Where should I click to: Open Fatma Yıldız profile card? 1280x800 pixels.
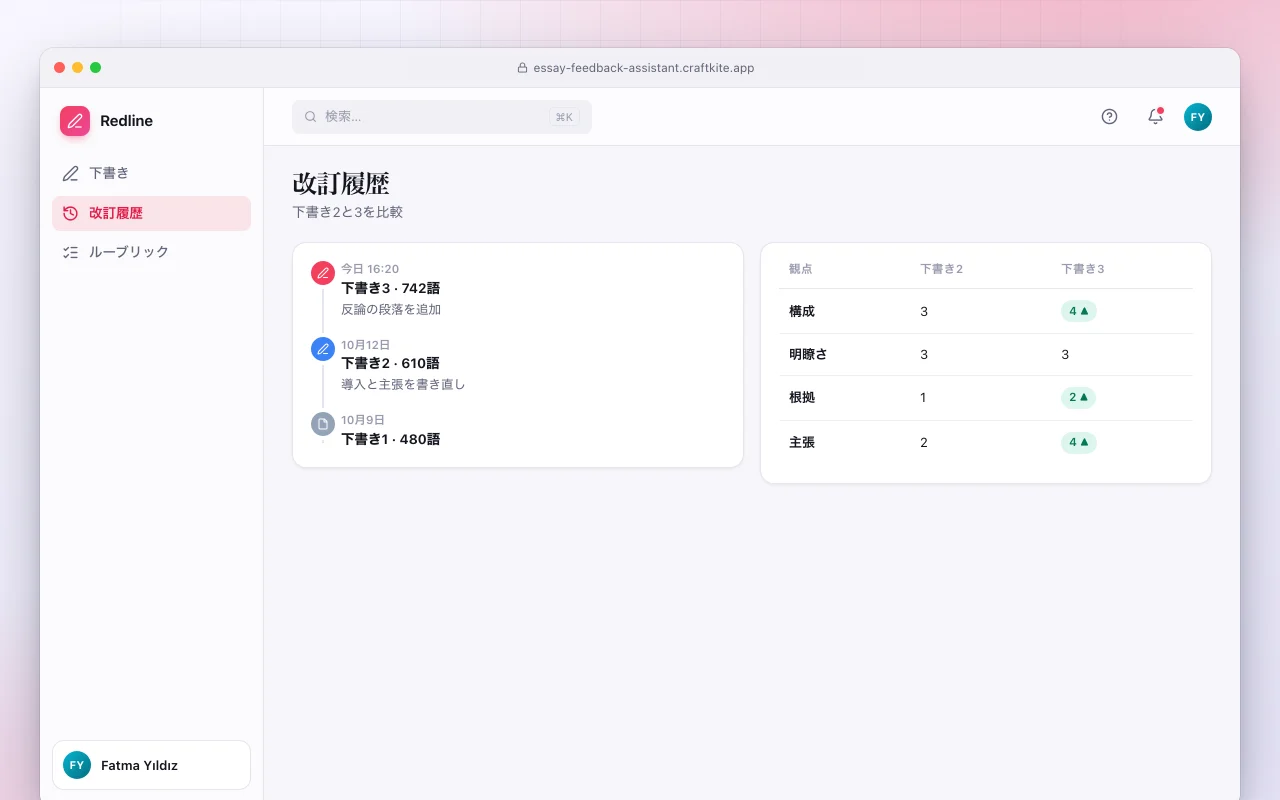click(151, 765)
